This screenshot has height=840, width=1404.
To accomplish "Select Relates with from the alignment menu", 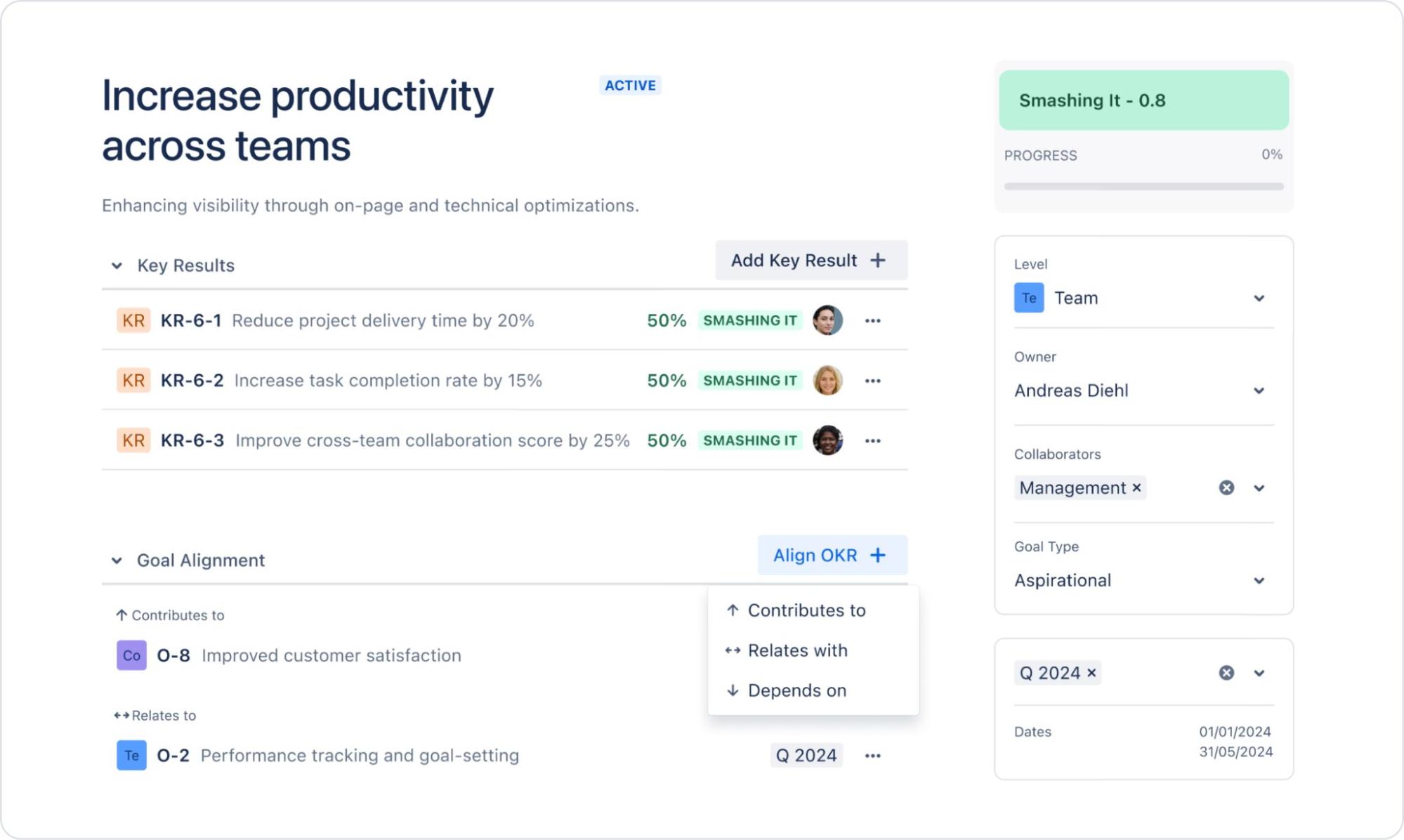I will 797,650.
